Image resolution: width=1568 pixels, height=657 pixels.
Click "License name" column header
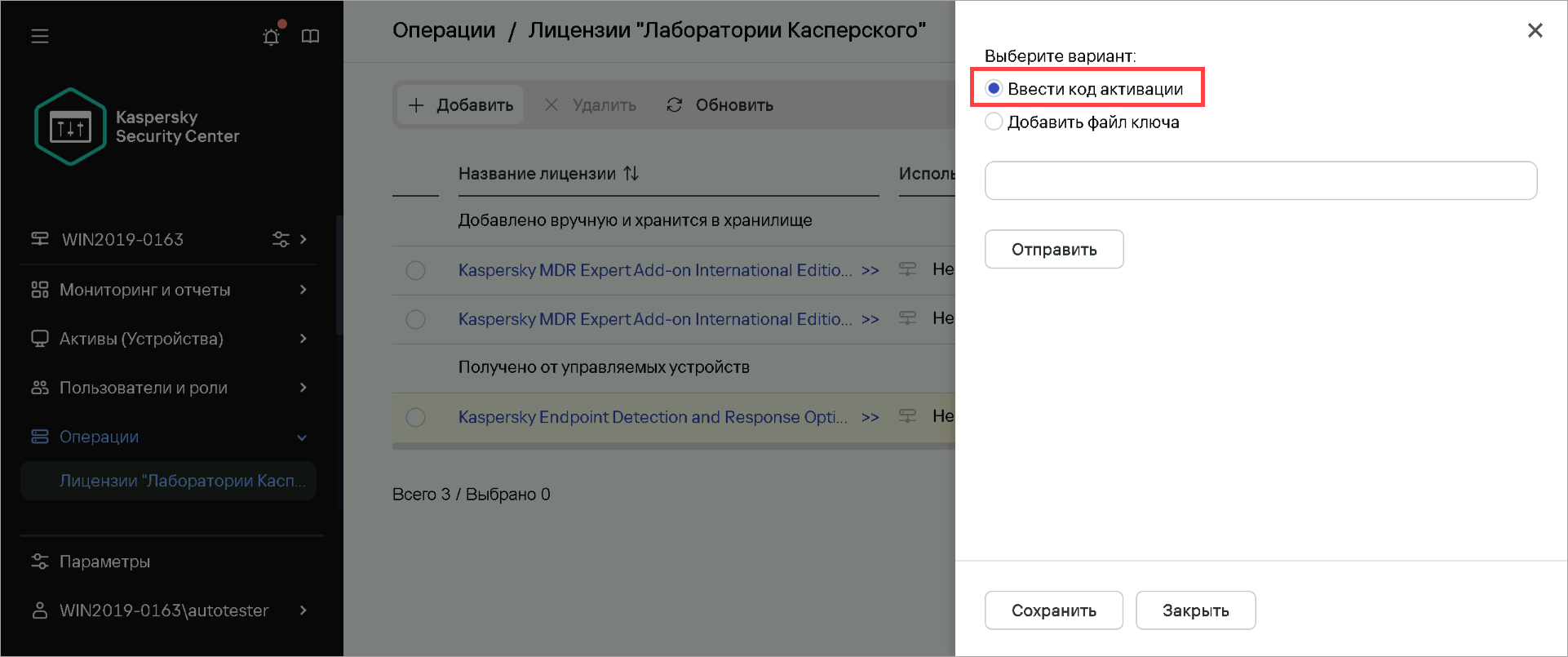click(x=537, y=173)
